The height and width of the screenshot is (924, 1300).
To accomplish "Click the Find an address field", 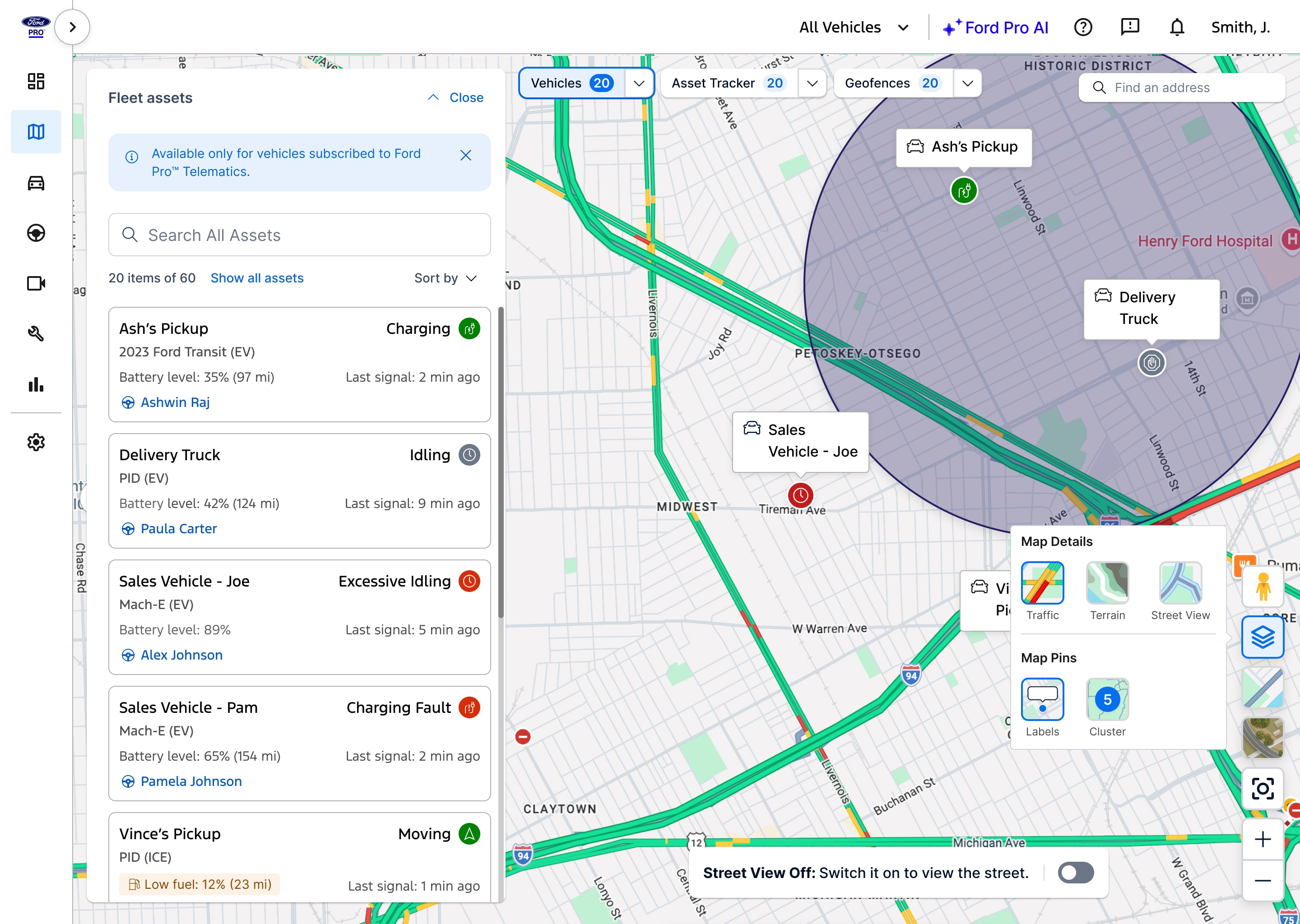I will point(1182,88).
